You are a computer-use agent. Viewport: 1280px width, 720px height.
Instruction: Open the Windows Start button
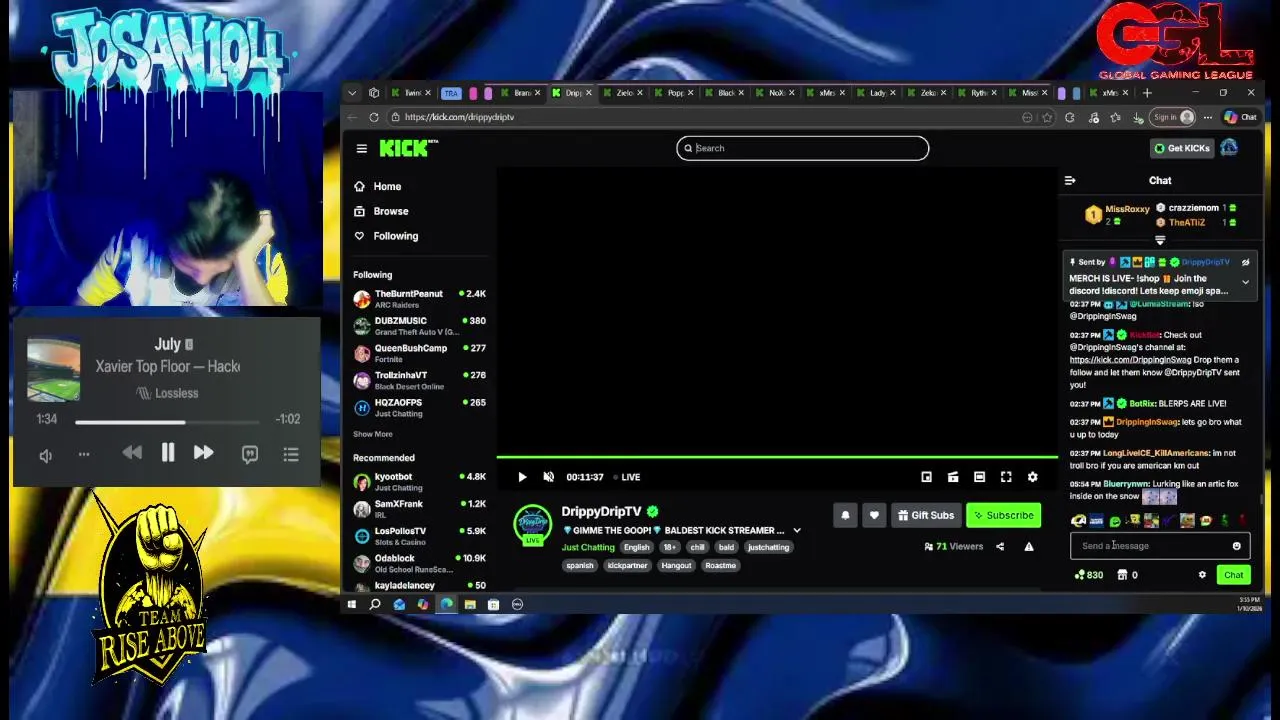[x=351, y=604]
